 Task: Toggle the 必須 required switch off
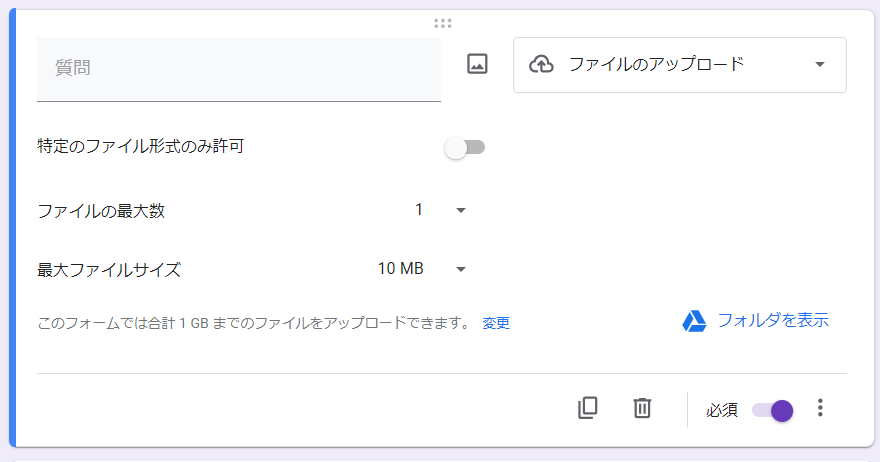(x=773, y=410)
